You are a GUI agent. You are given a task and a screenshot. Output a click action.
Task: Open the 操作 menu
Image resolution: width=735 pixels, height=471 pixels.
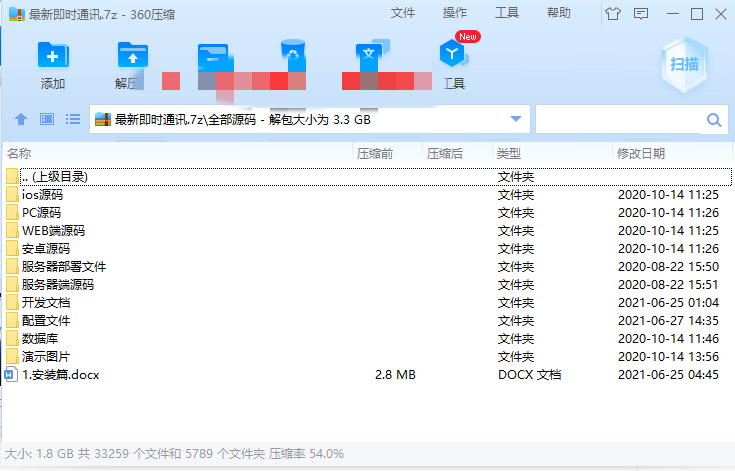coord(455,13)
